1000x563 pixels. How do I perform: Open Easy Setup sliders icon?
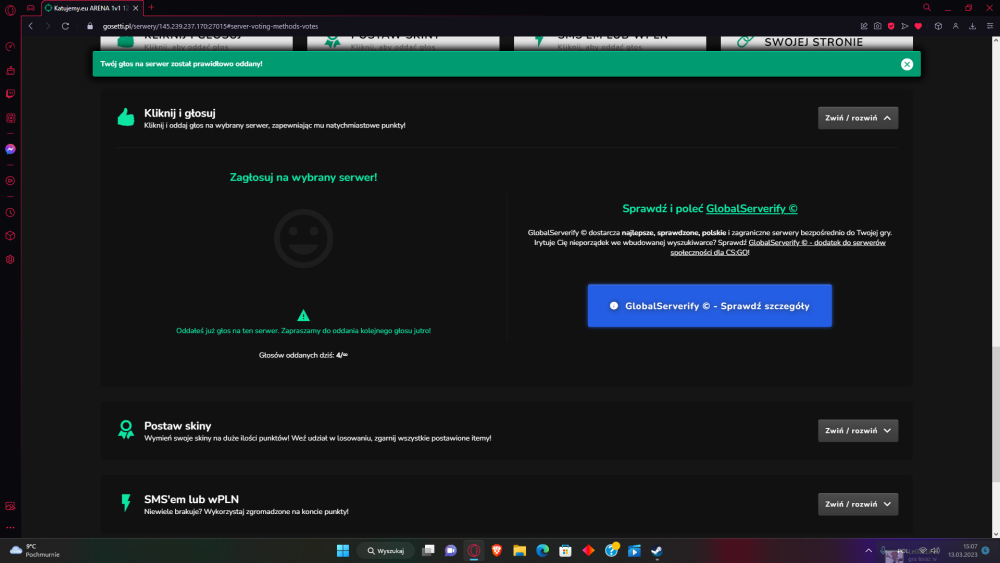(x=990, y=26)
